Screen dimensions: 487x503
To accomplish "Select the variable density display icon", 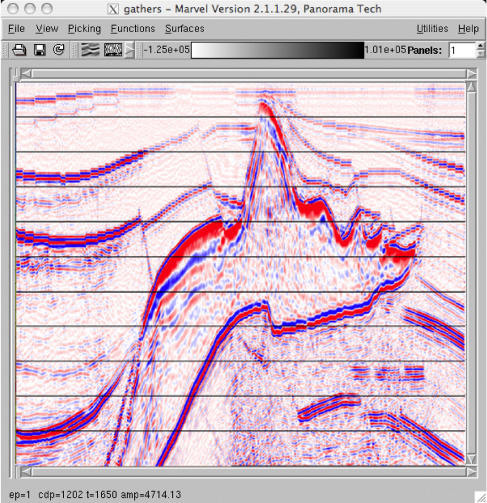I will (113, 50).
